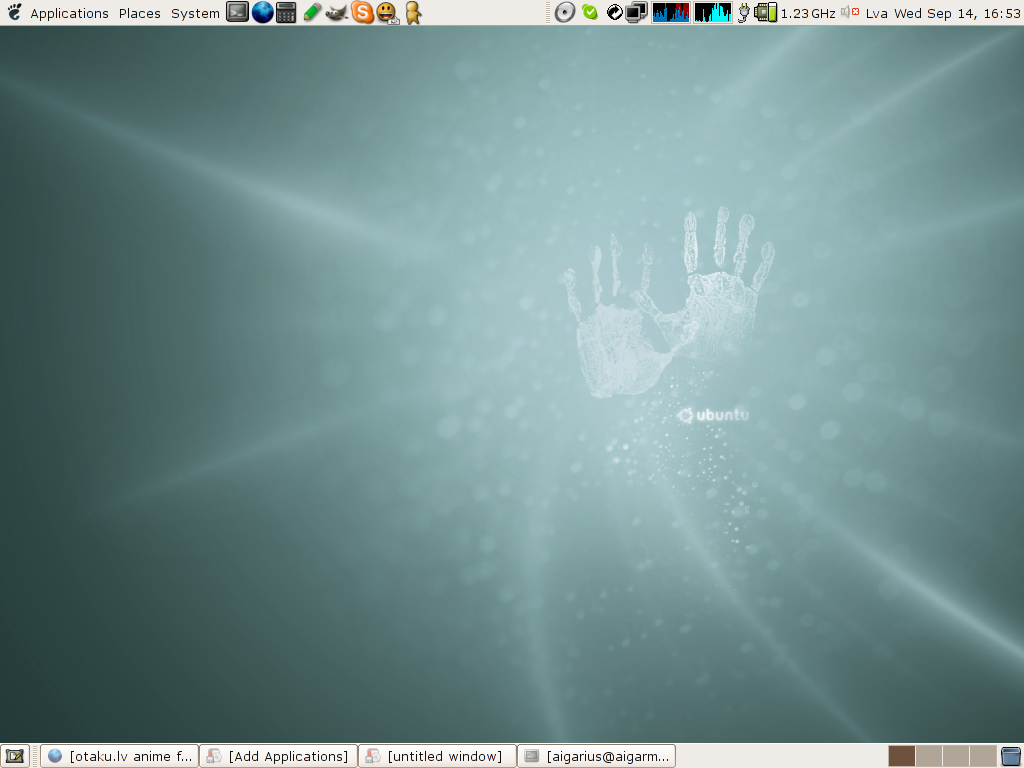Click the cyan system monitor graph
This screenshot has height=768, width=1024.
pos(712,12)
